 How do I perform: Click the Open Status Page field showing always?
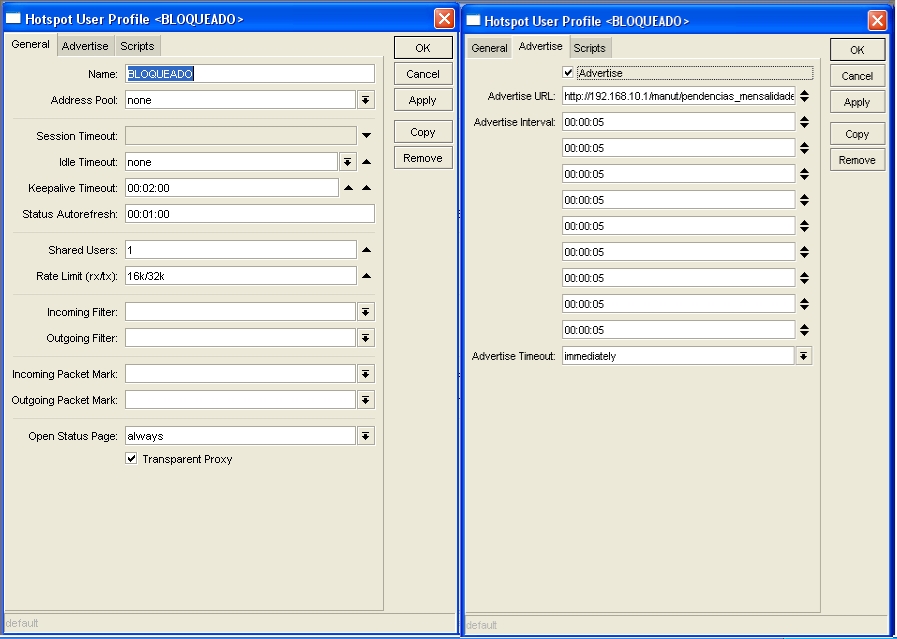[241, 436]
